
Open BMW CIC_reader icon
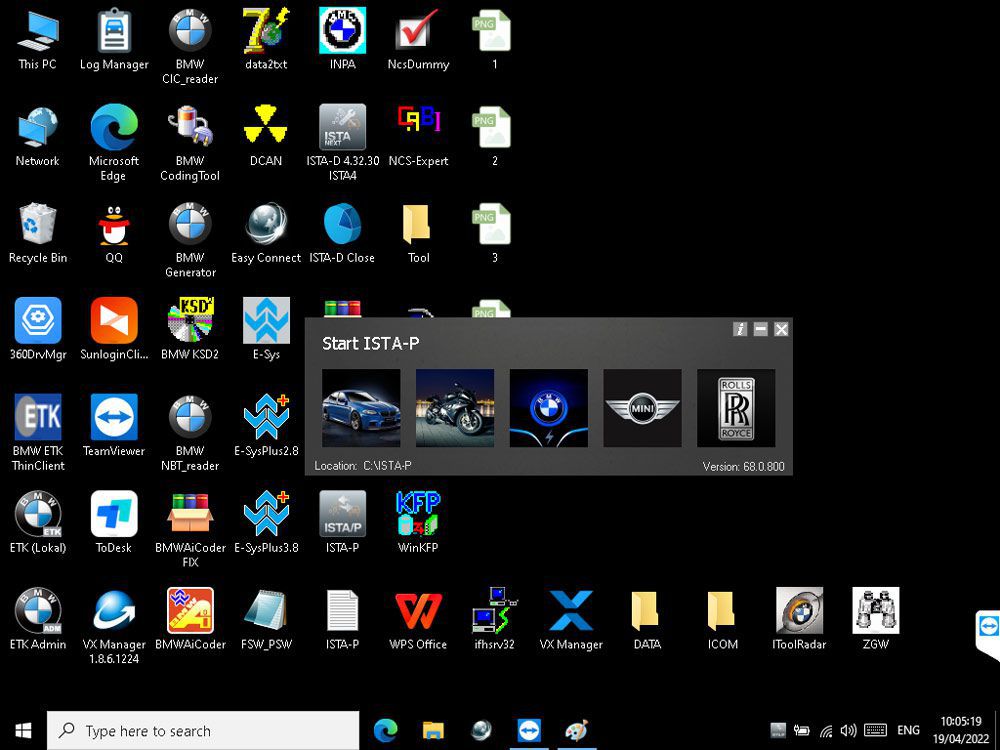(190, 47)
